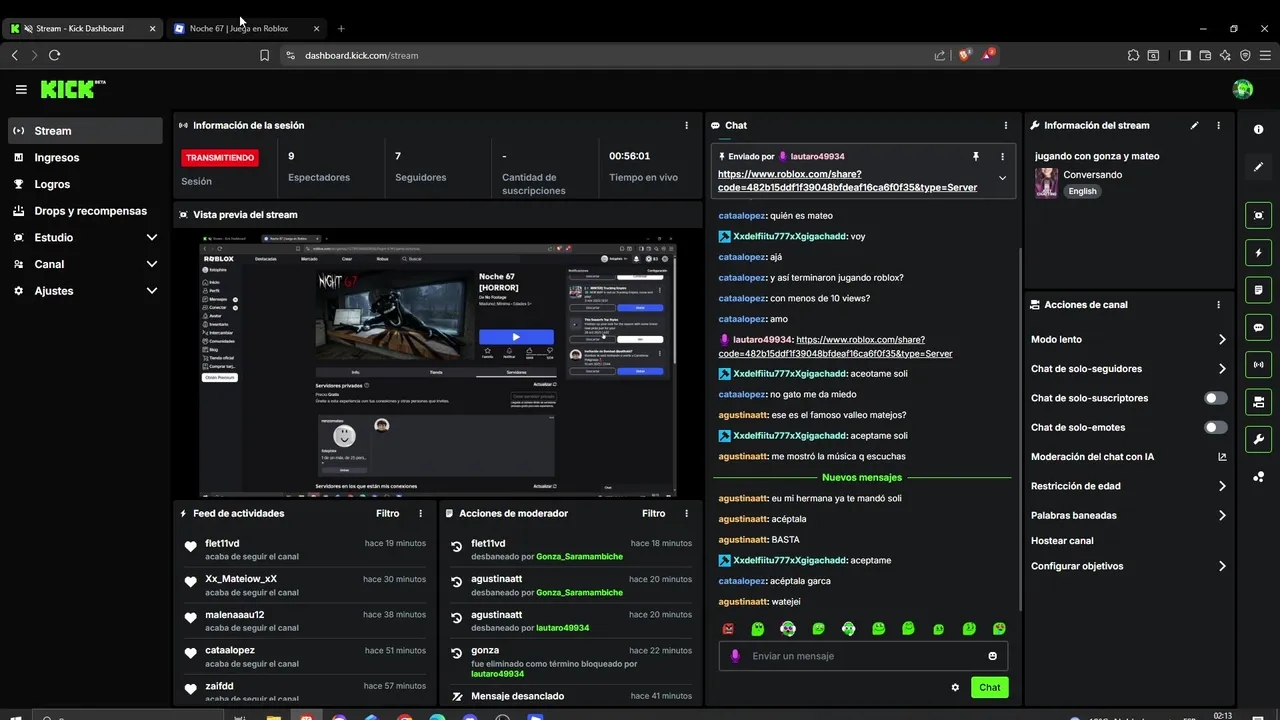Toggle the wrench stream info sidebar icon

click(1258, 439)
